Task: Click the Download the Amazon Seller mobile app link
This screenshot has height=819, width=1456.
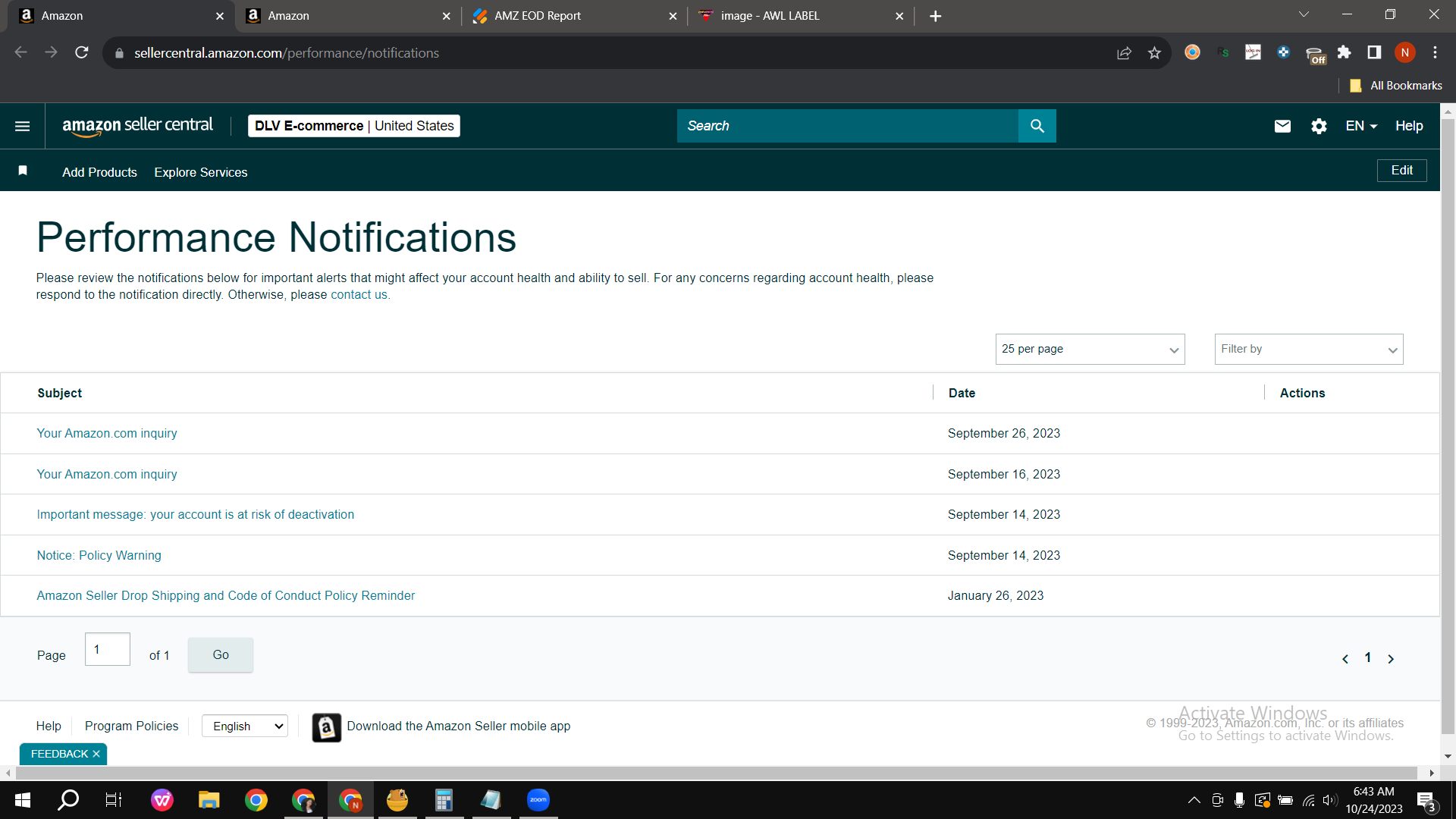Action: click(x=459, y=726)
